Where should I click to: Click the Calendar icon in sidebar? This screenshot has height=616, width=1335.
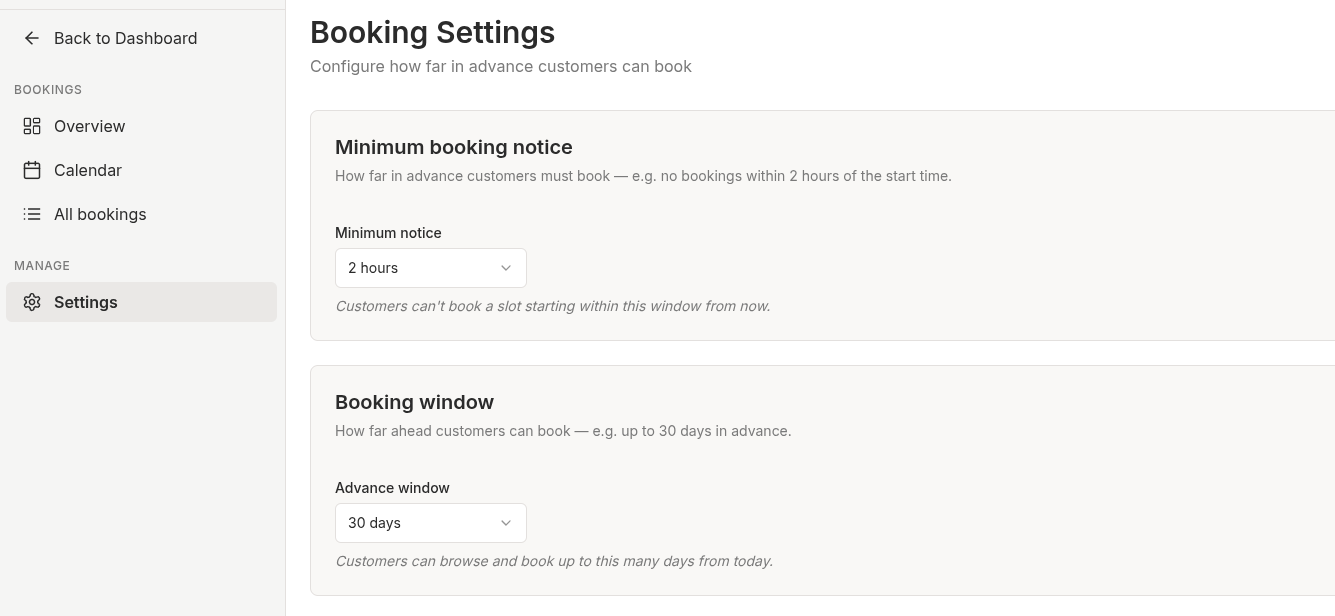tap(32, 170)
